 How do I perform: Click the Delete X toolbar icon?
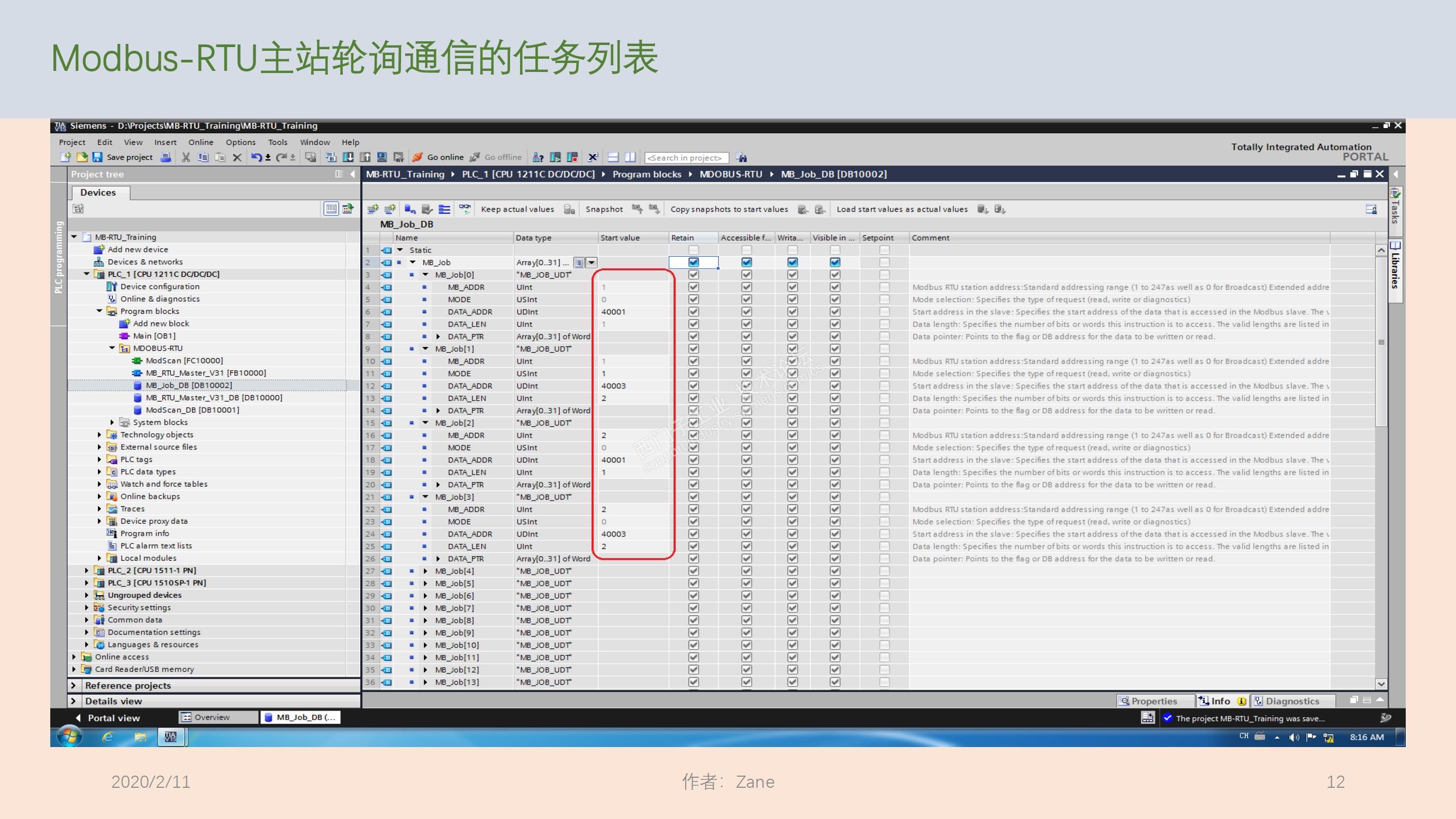tap(237, 157)
